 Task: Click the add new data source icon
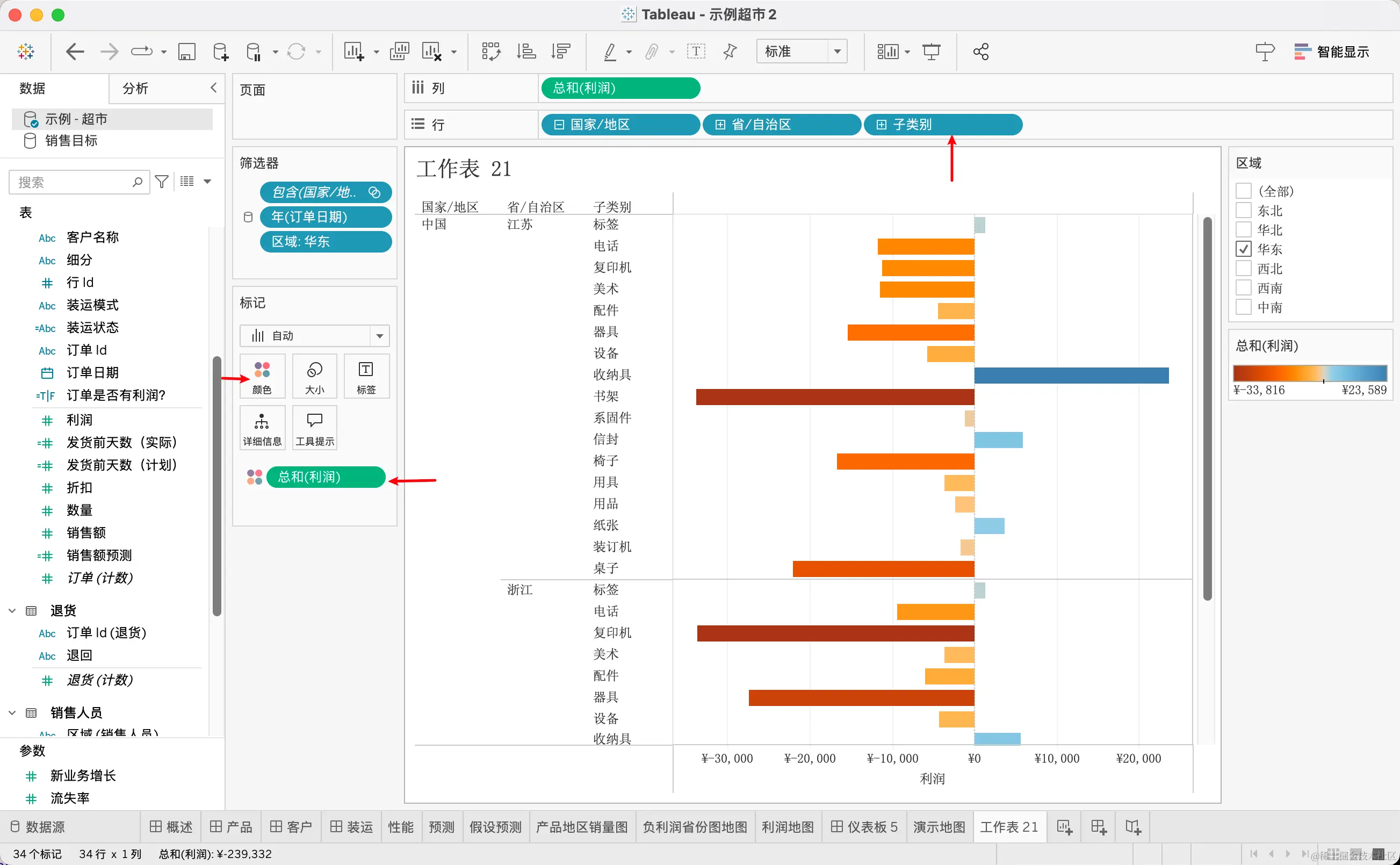tap(220, 52)
